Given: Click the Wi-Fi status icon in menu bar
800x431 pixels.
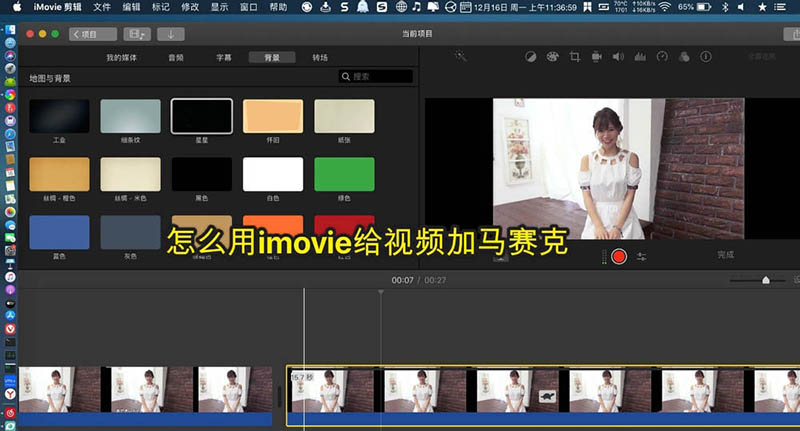Looking at the screenshot, I should (664, 7).
